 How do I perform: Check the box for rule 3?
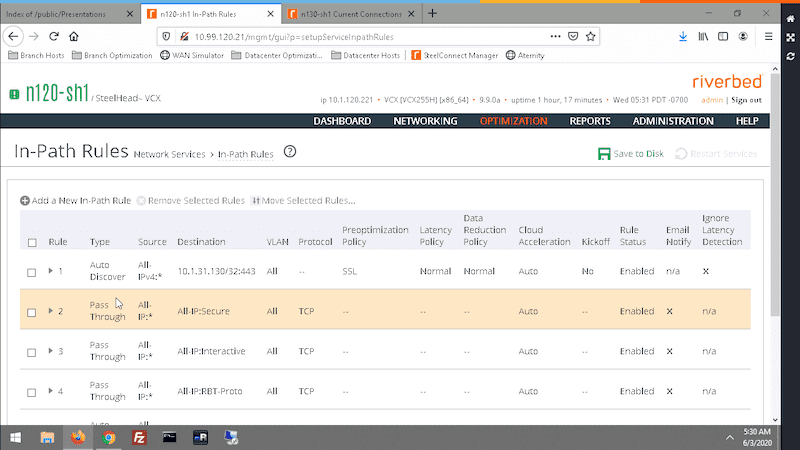click(32, 352)
